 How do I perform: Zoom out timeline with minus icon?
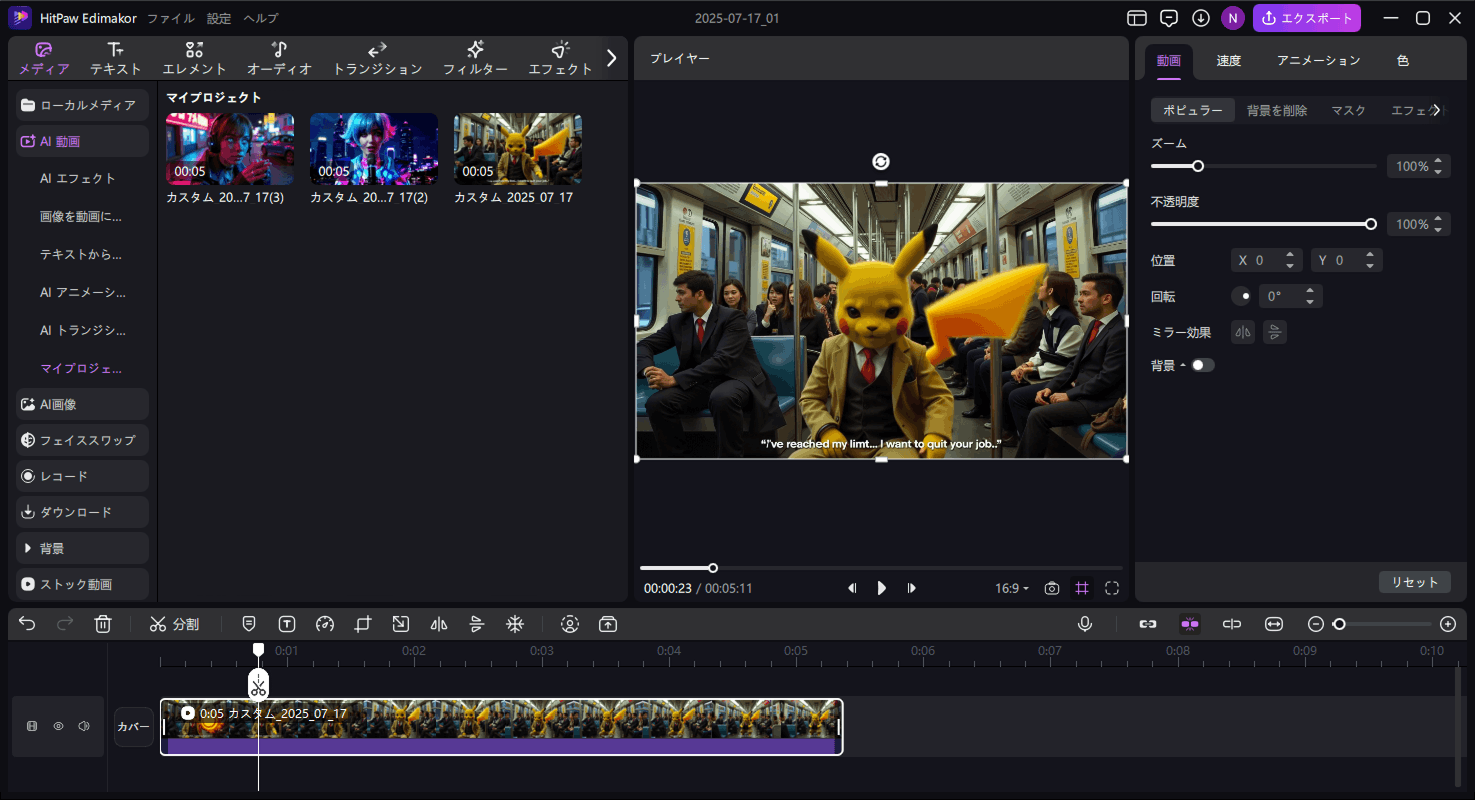point(1316,624)
